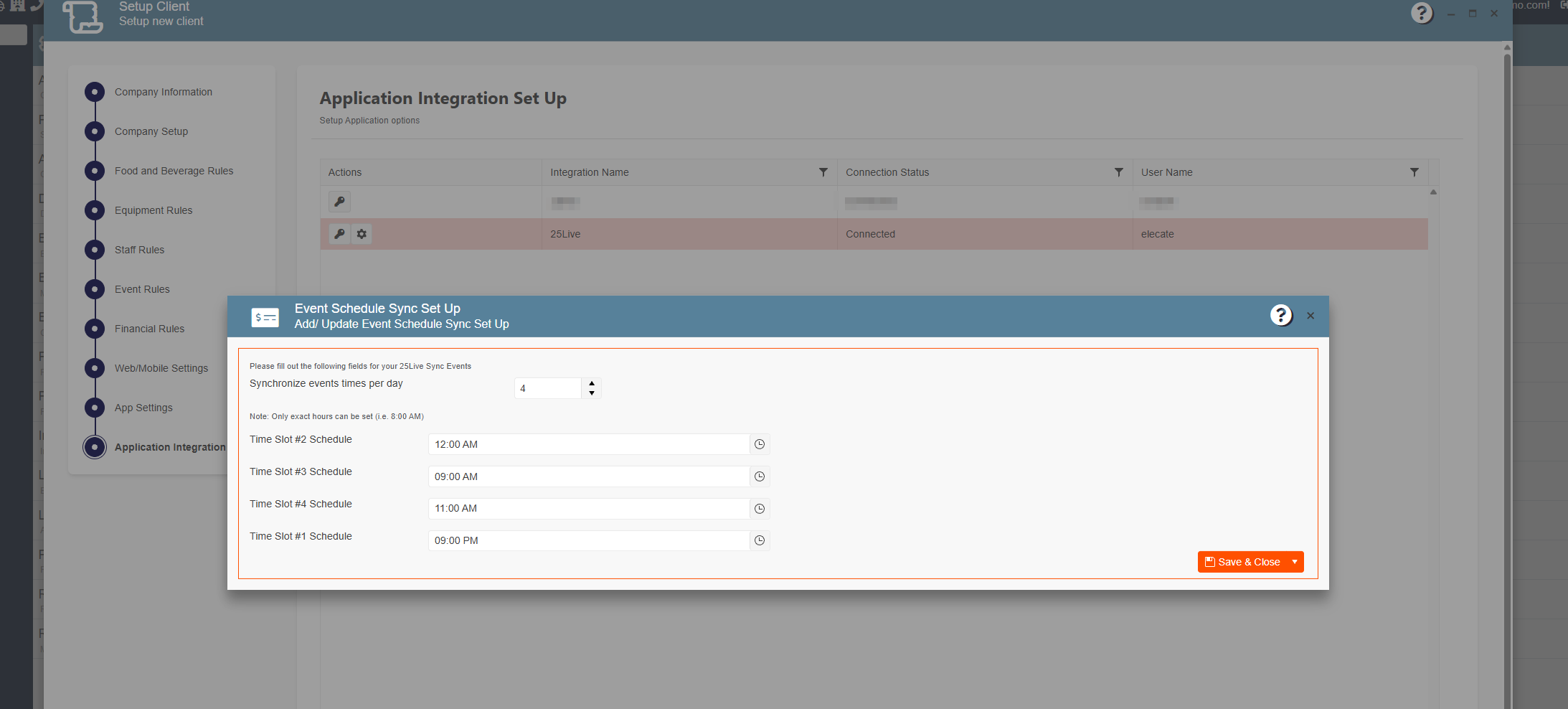Image resolution: width=1568 pixels, height=709 pixels.
Task: Maximize the Setup Client window
Action: pyautogui.click(x=1473, y=14)
